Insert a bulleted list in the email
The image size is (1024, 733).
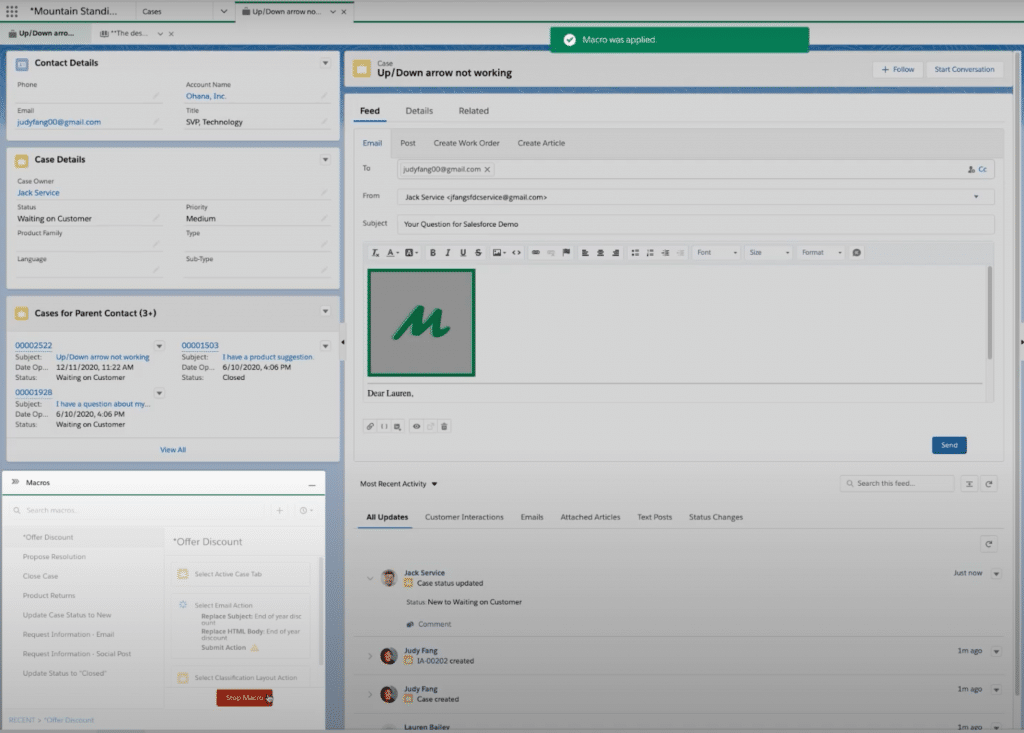click(x=634, y=253)
